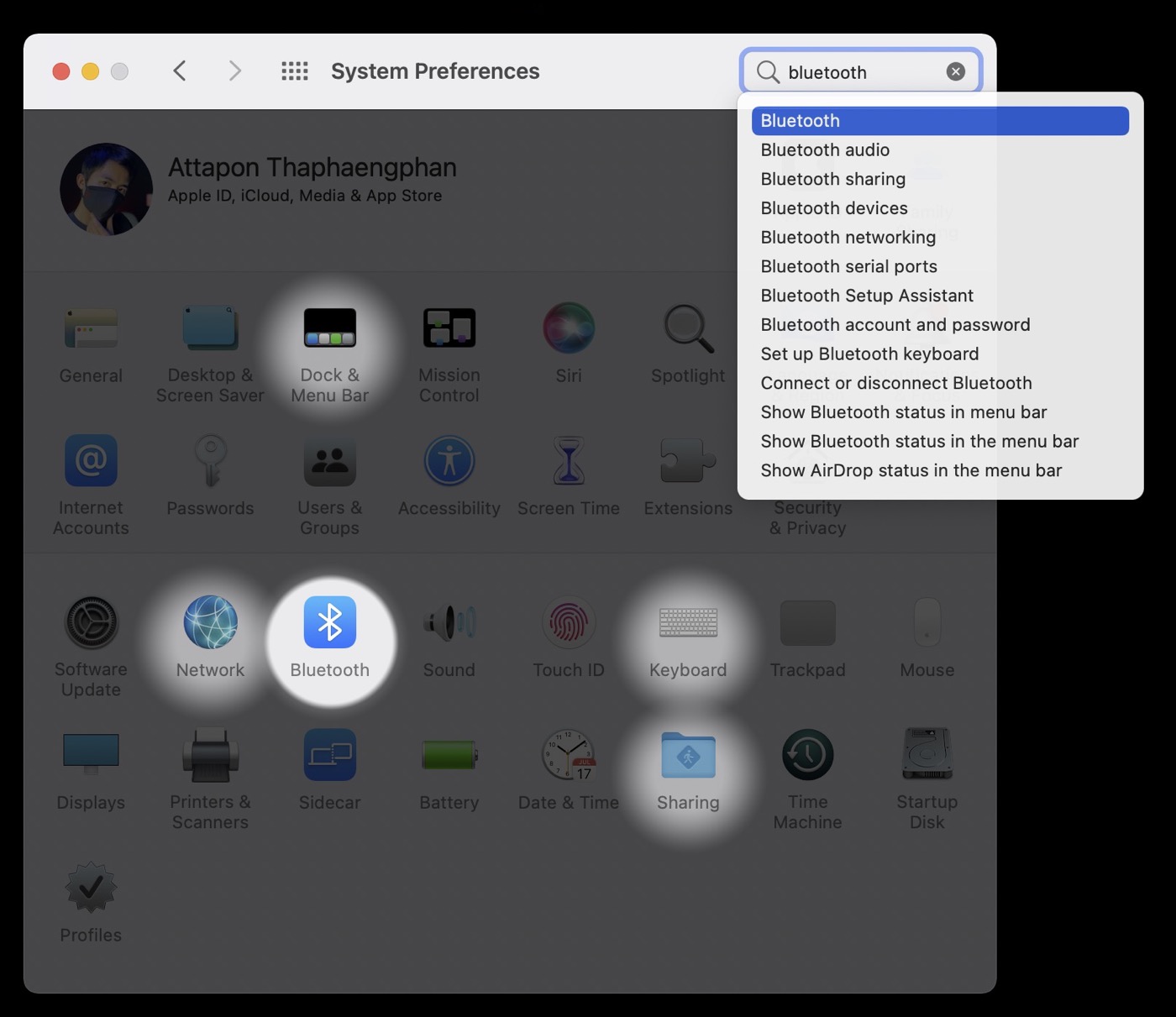Clear the bluetooth search text

coord(955,71)
